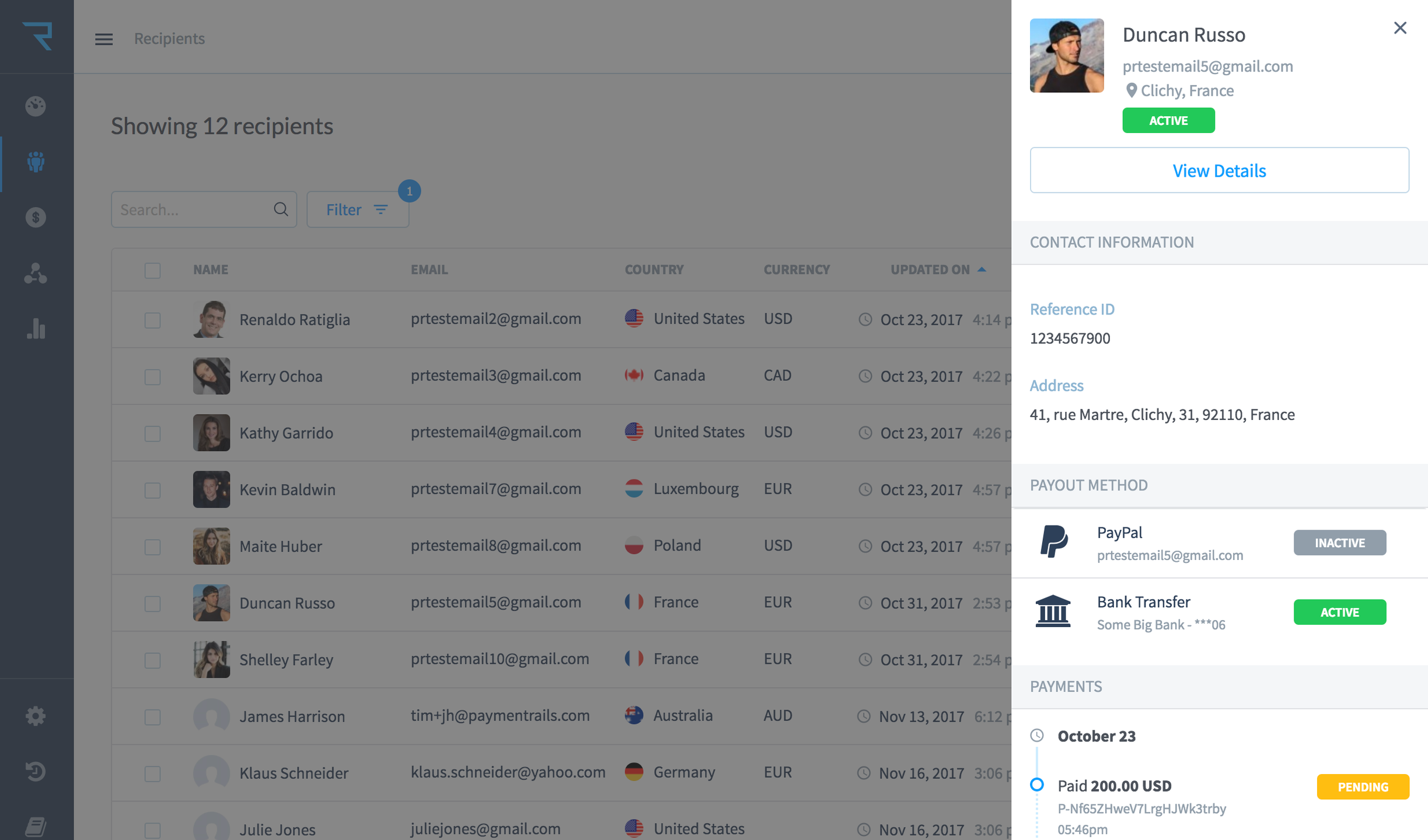Click into the Search input field

[x=193, y=209]
